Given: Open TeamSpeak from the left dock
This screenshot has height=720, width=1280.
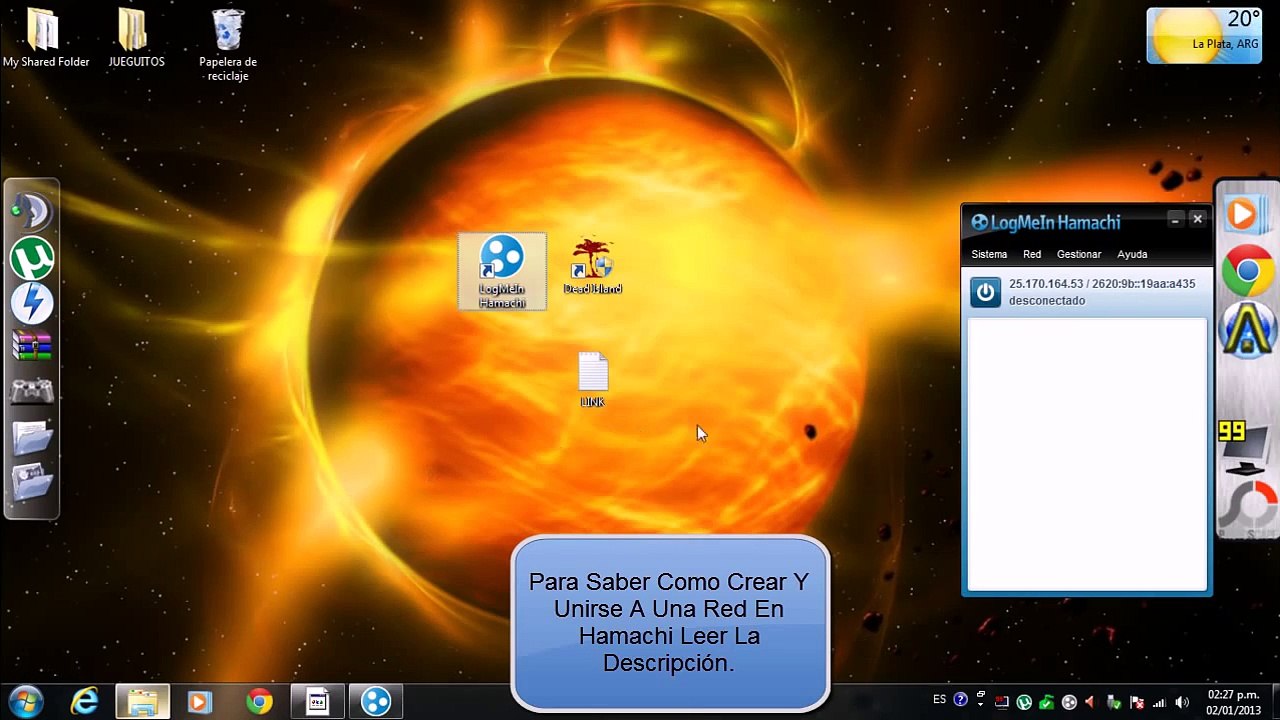Looking at the screenshot, I should (32, 211).
